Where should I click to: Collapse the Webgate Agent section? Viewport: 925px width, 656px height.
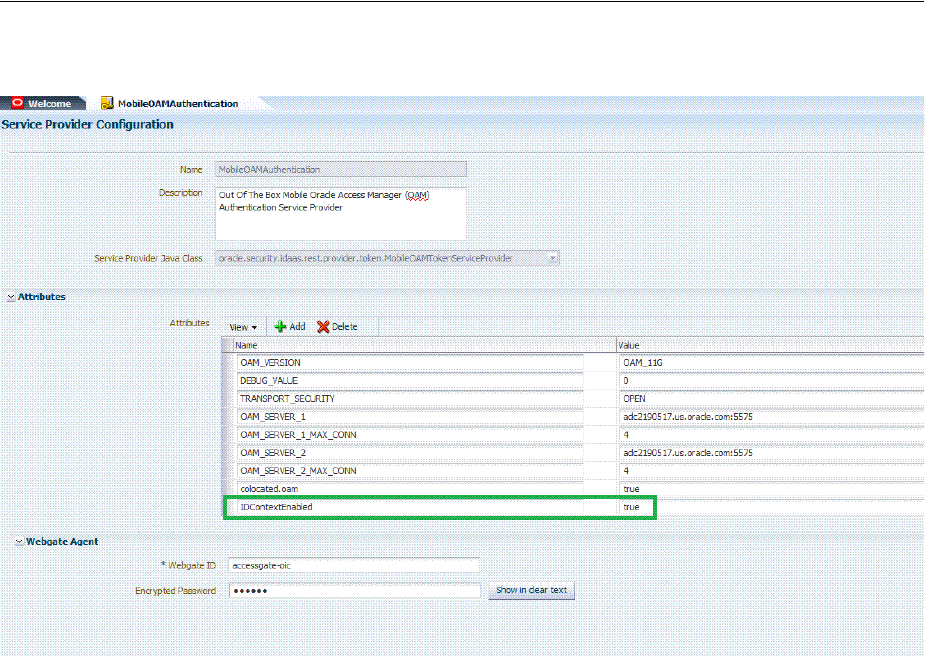coord(19,542)
